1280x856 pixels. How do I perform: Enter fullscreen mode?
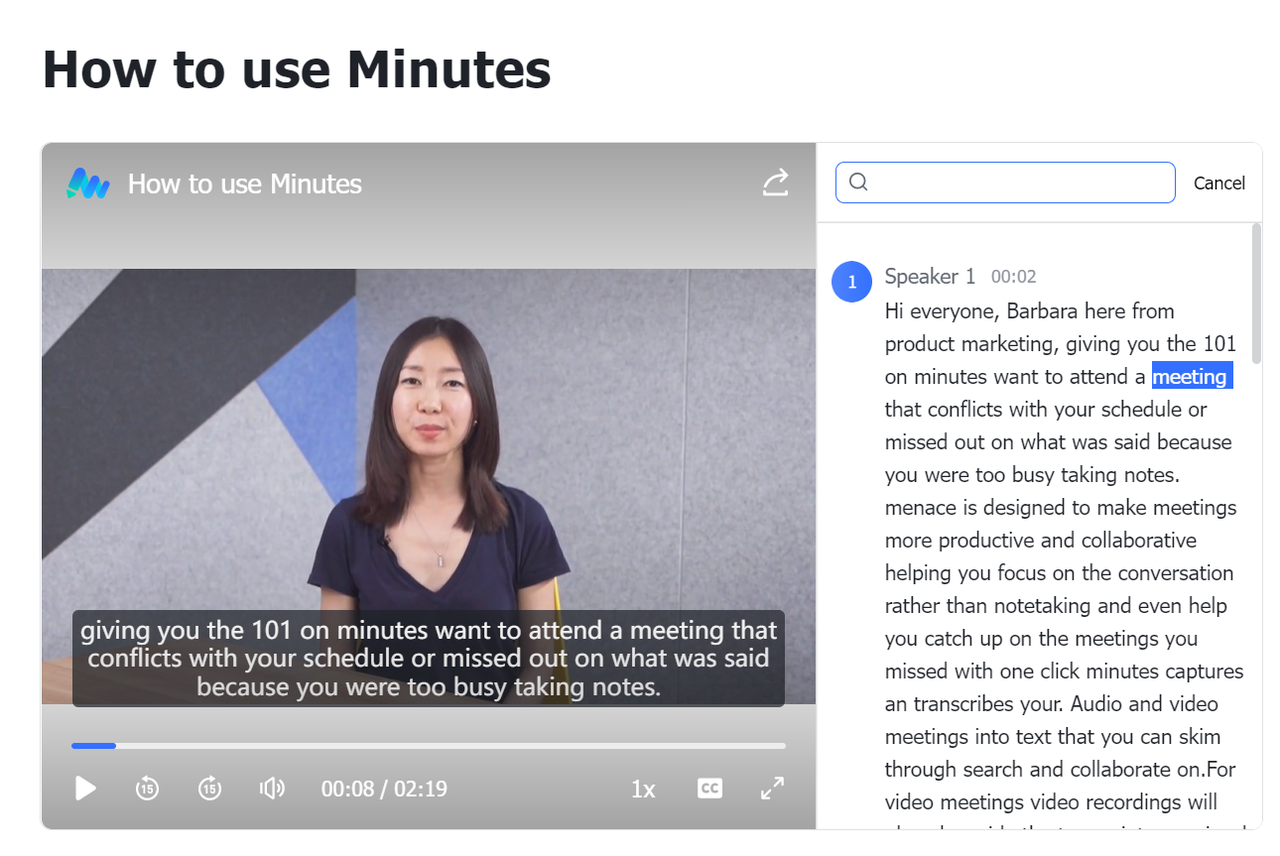(x=772, y=788)
